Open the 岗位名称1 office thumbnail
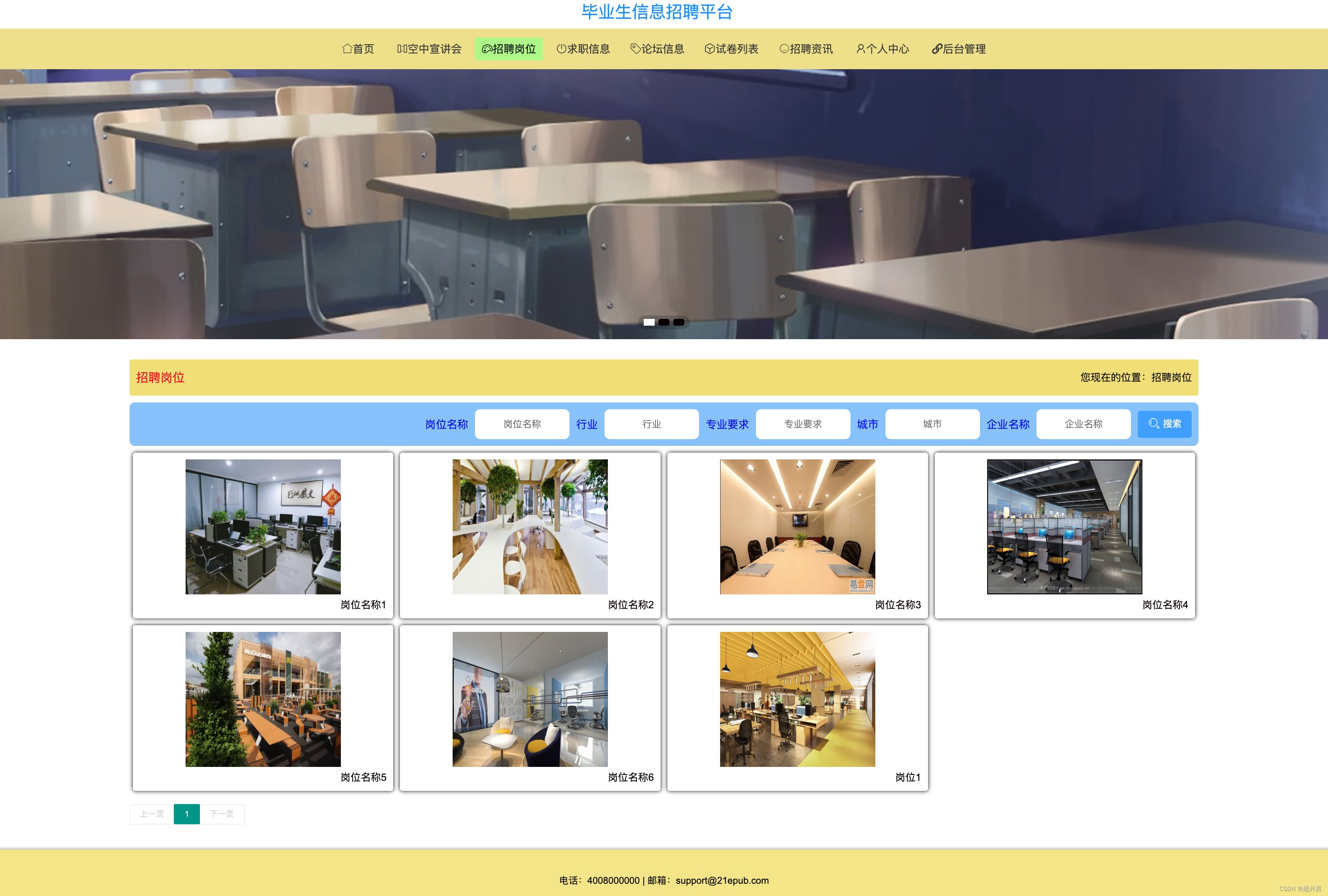This screenshot has height=896, width=1328. coord(263,527)
